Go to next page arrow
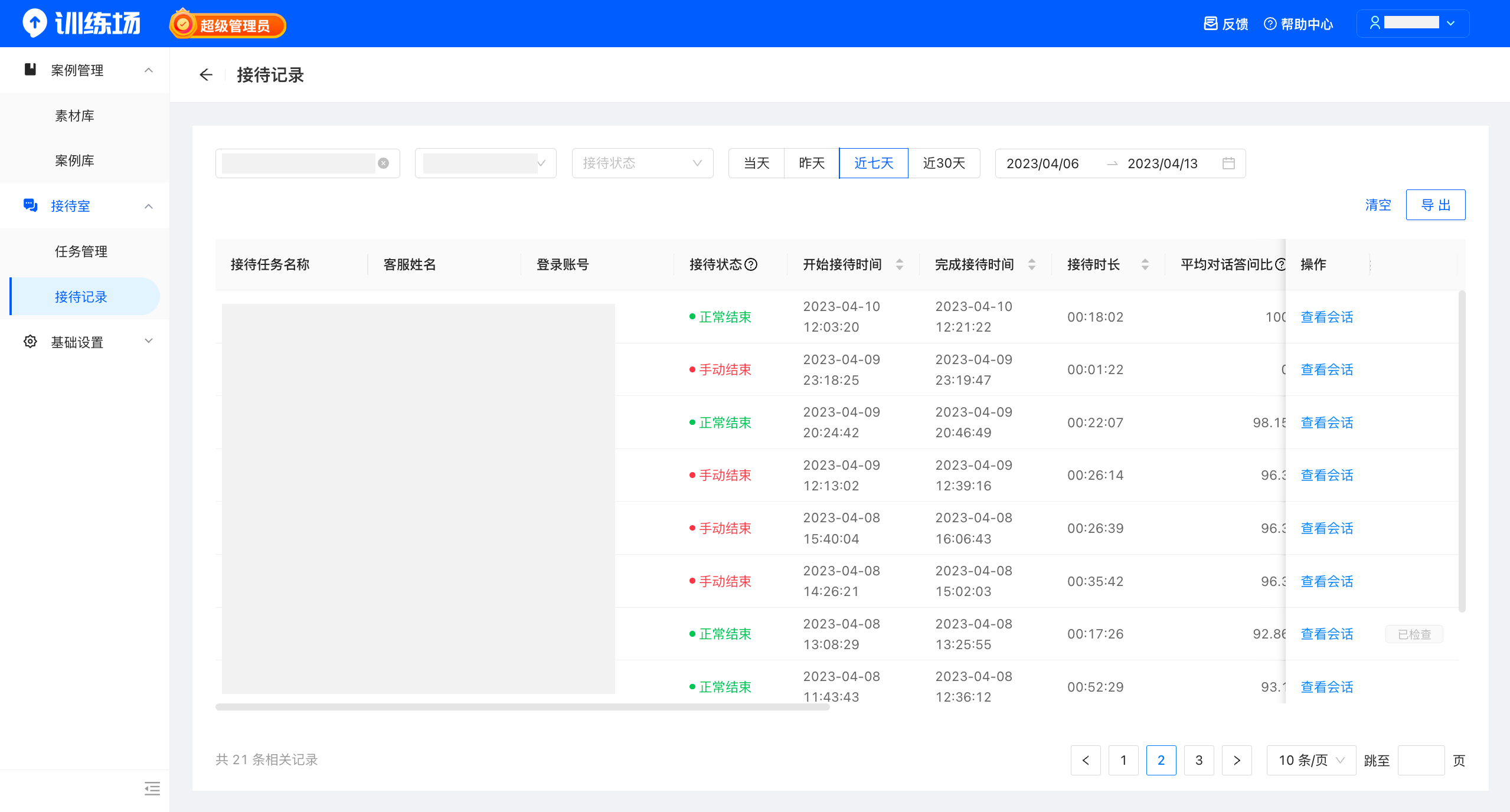The image size is (1510, 812). 1237,760
